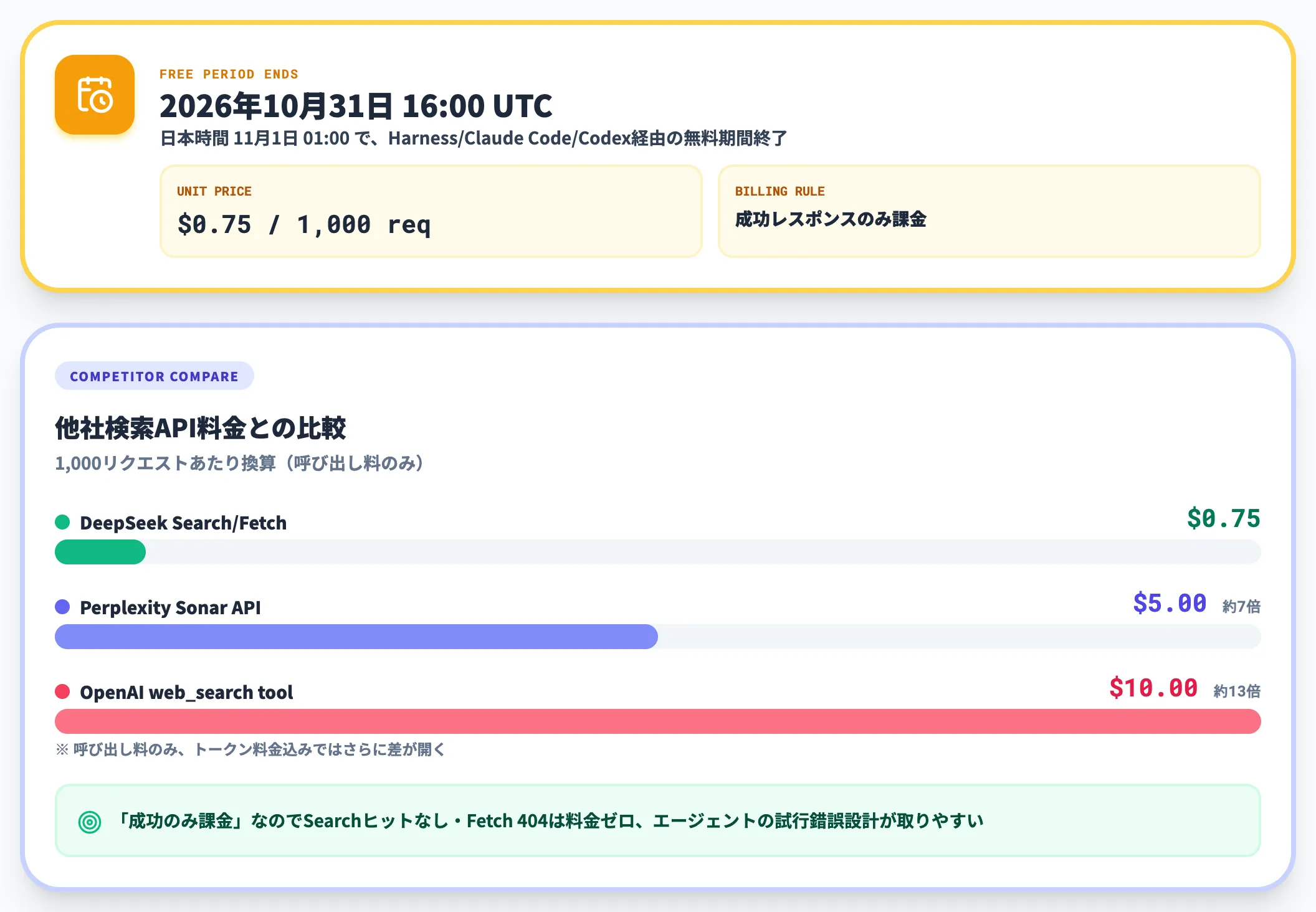
Task: Click the "2026年10月31日 16:00 UTC" heading
Action: click(x=356, y=106)
